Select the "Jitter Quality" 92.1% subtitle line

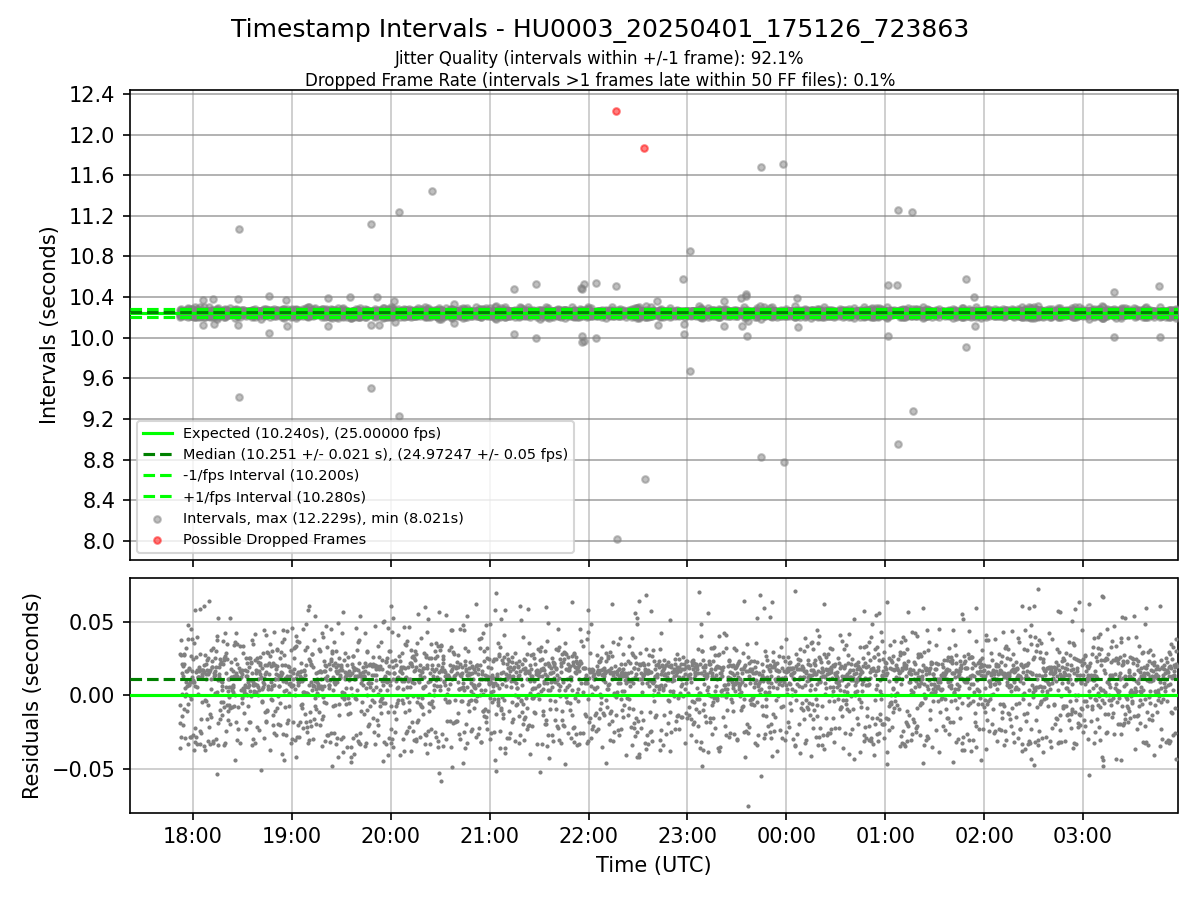click(599, 59)
